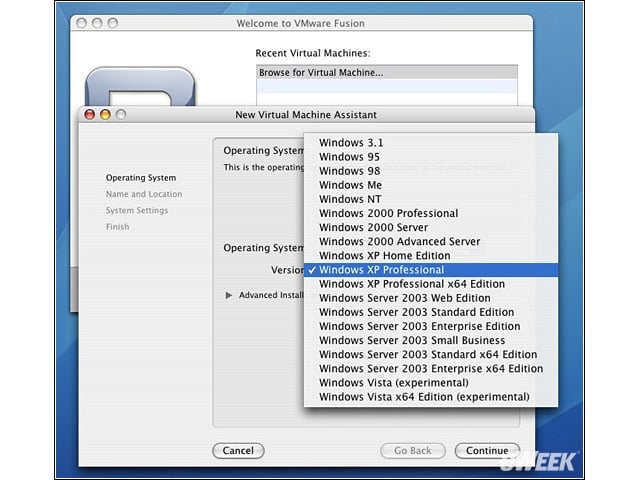
Task: Choose Windows Server 2003 Web Edition
Action: (x=431, y=298)
